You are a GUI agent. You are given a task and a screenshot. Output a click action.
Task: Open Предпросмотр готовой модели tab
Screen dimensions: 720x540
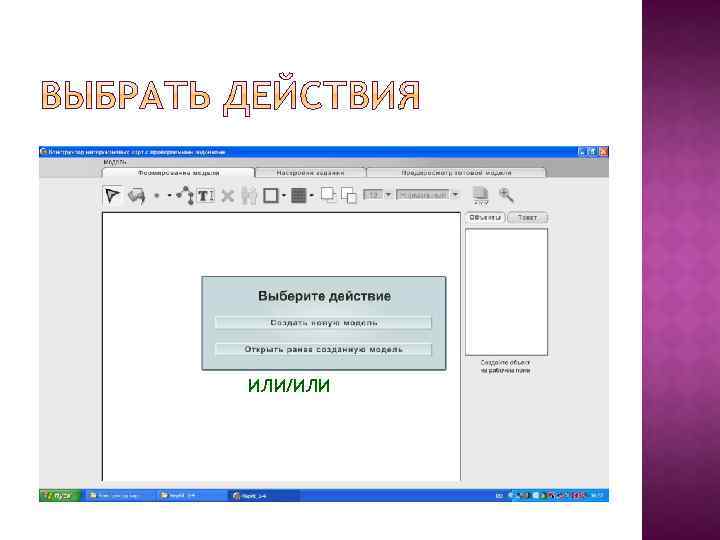click(x=456, y=173)
